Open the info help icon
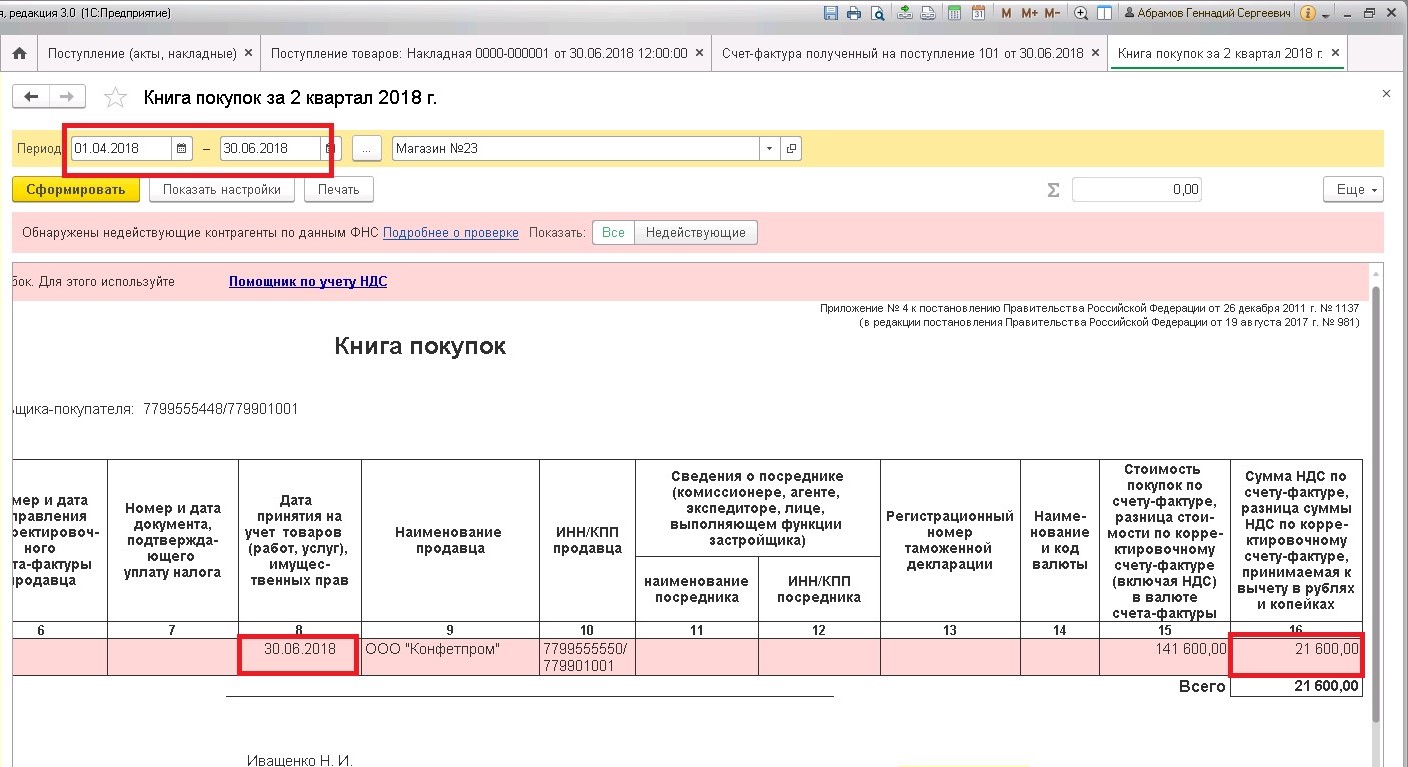The height and width of the screenshot is (767, 1408). click(x=1307, y=14)
